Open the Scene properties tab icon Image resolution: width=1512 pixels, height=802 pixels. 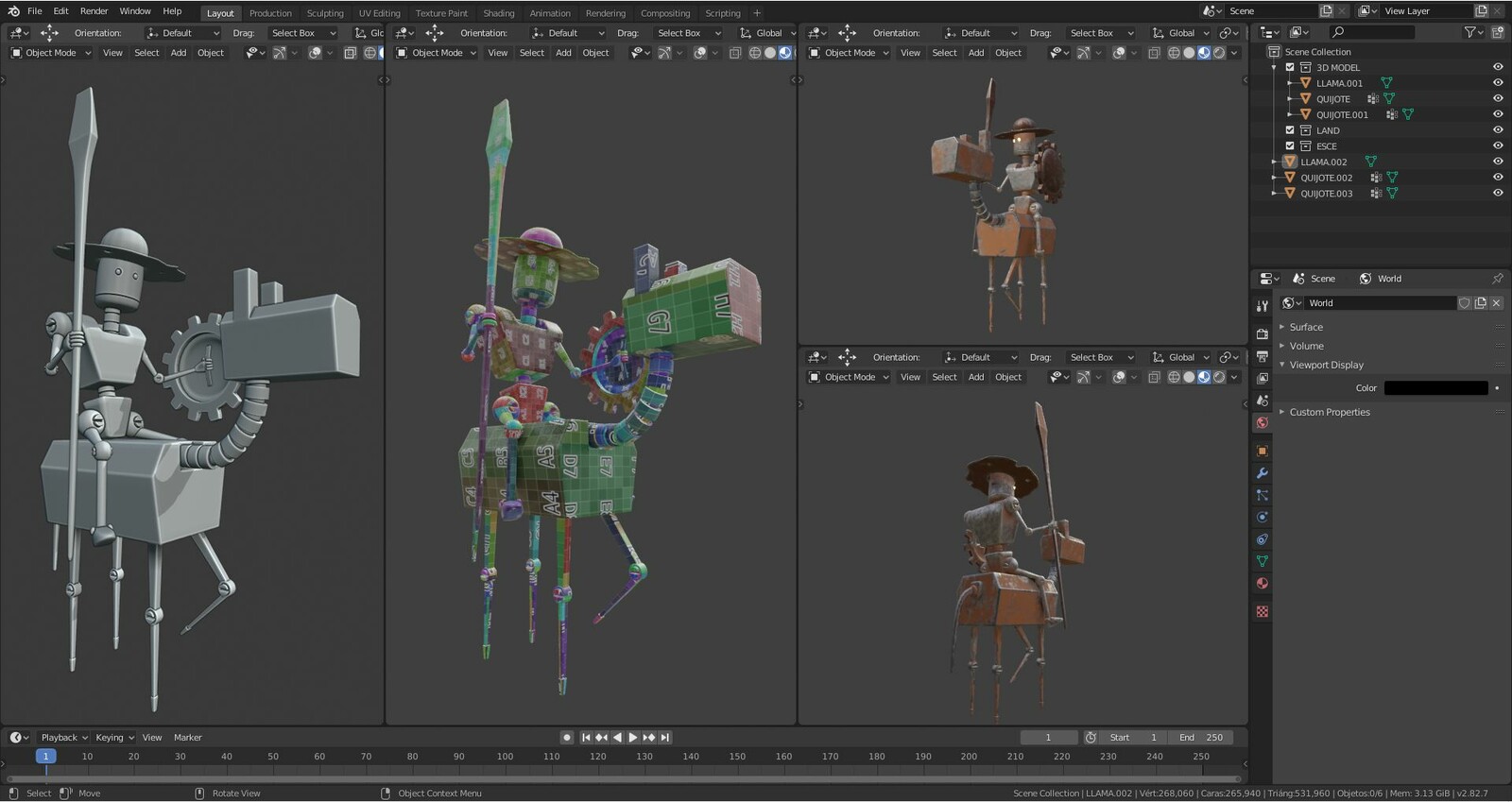coord(1262,401)
